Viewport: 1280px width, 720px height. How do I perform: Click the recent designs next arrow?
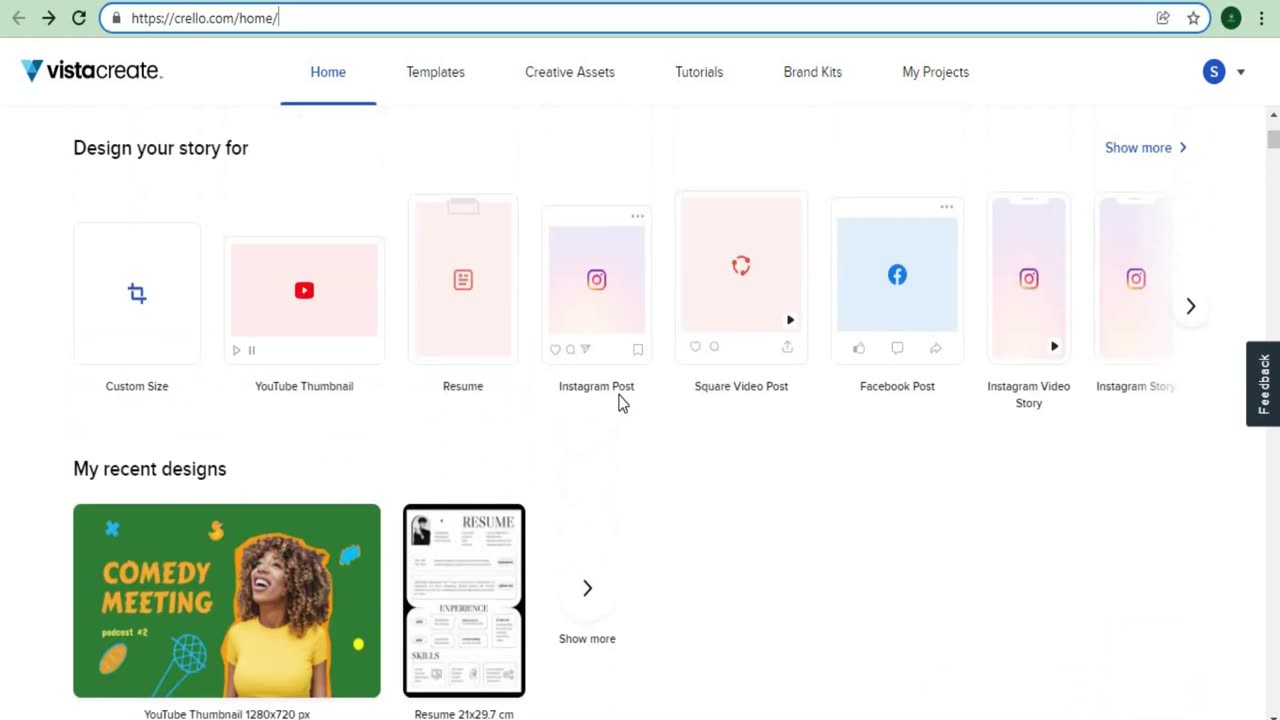587,588
